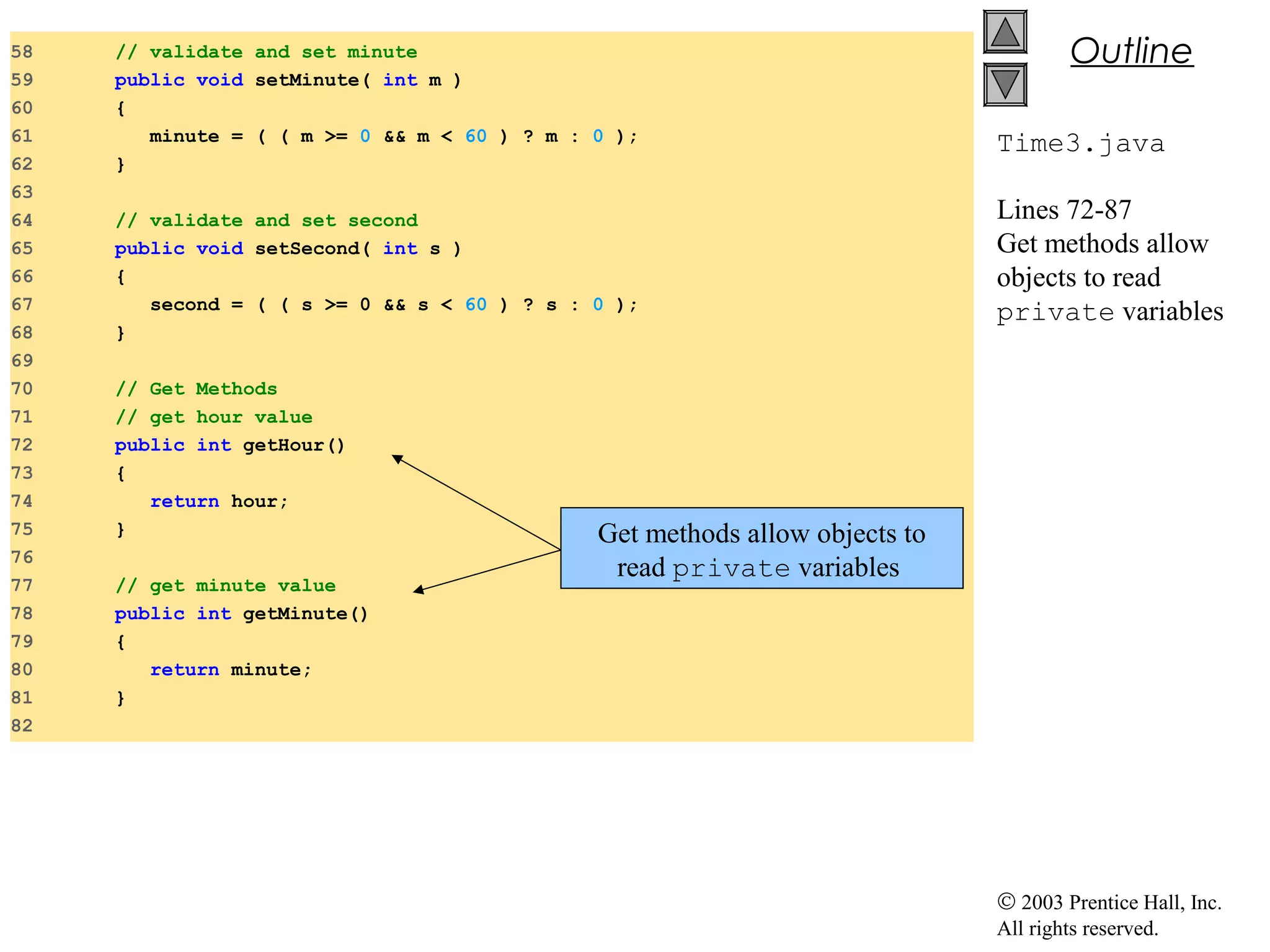Open the underlined Outline heading
1270x952 pixels.
point(1131,51)
